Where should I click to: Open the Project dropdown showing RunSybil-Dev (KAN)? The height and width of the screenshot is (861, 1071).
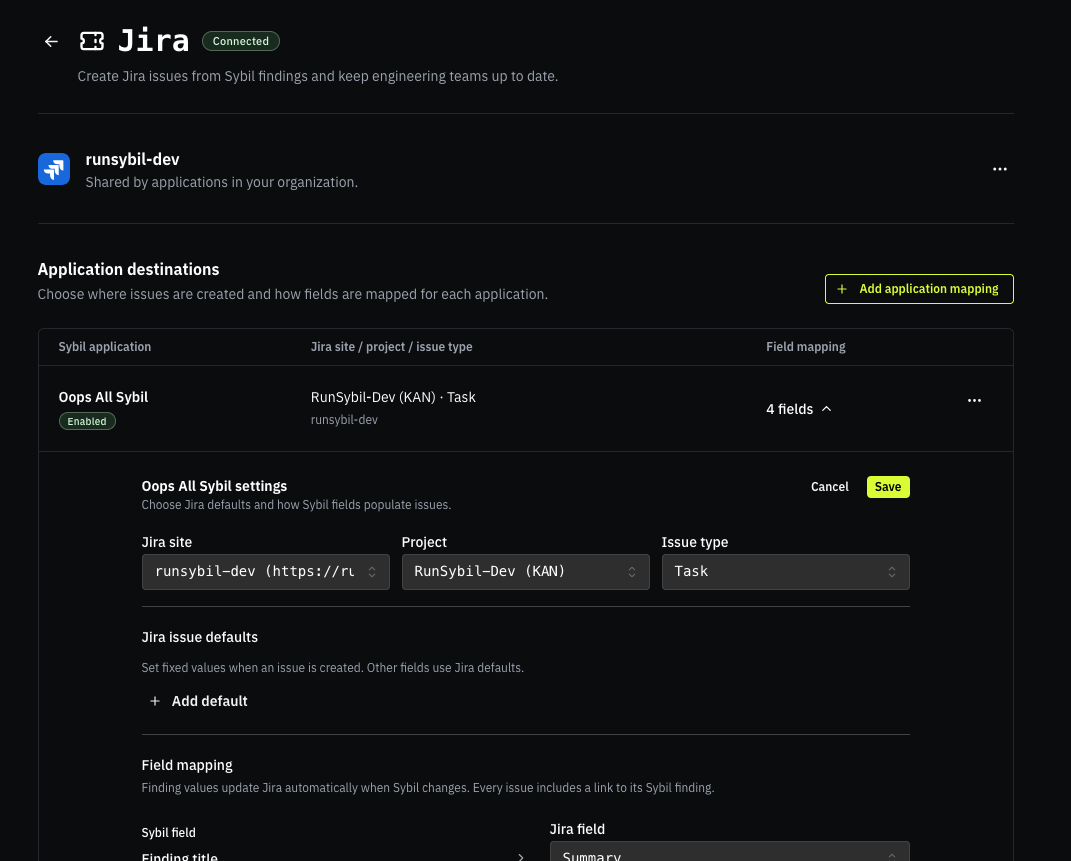[525, 571]
